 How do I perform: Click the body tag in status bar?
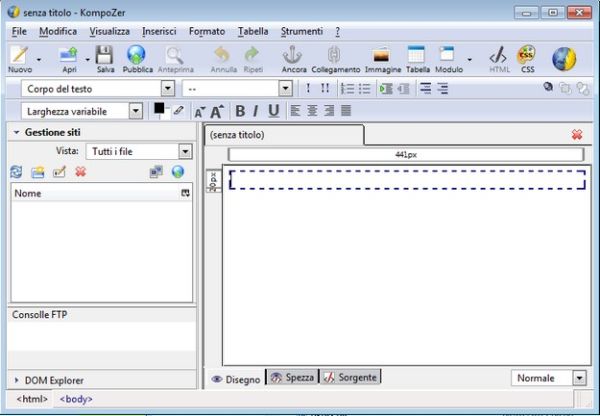[x=76, y=399]
